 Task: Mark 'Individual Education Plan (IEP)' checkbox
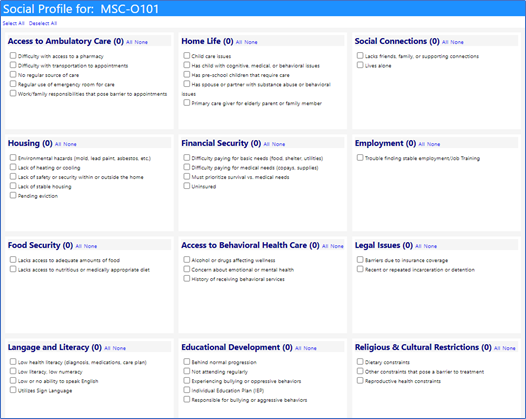[x=187, y=390]
